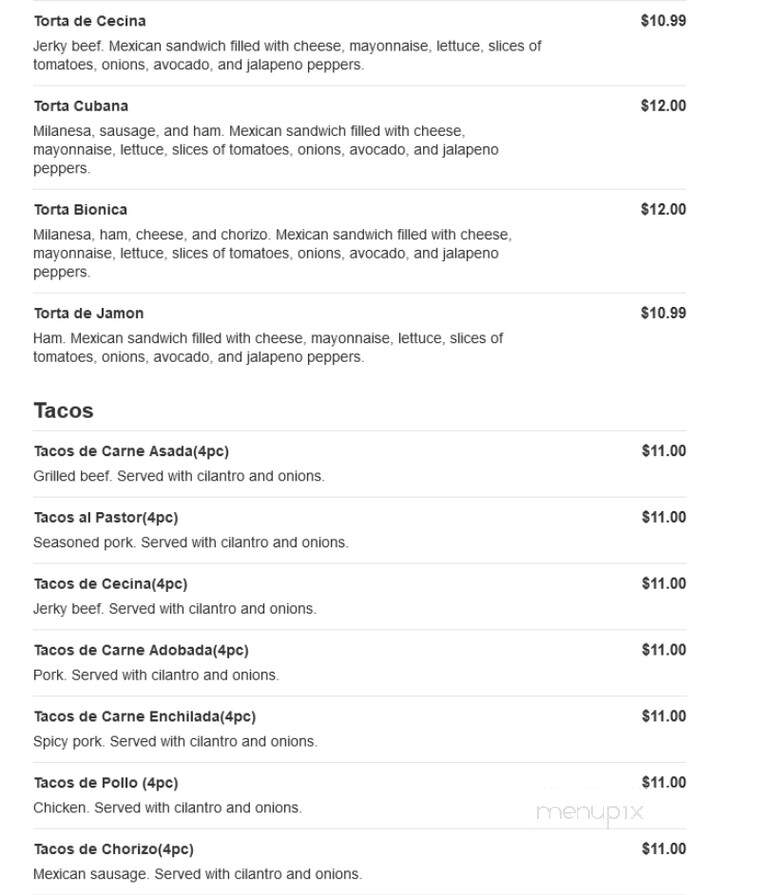The height and width of the screenshot is (895, 769).
Task: Click the menupix watermark logo
Action: point(590,813)
